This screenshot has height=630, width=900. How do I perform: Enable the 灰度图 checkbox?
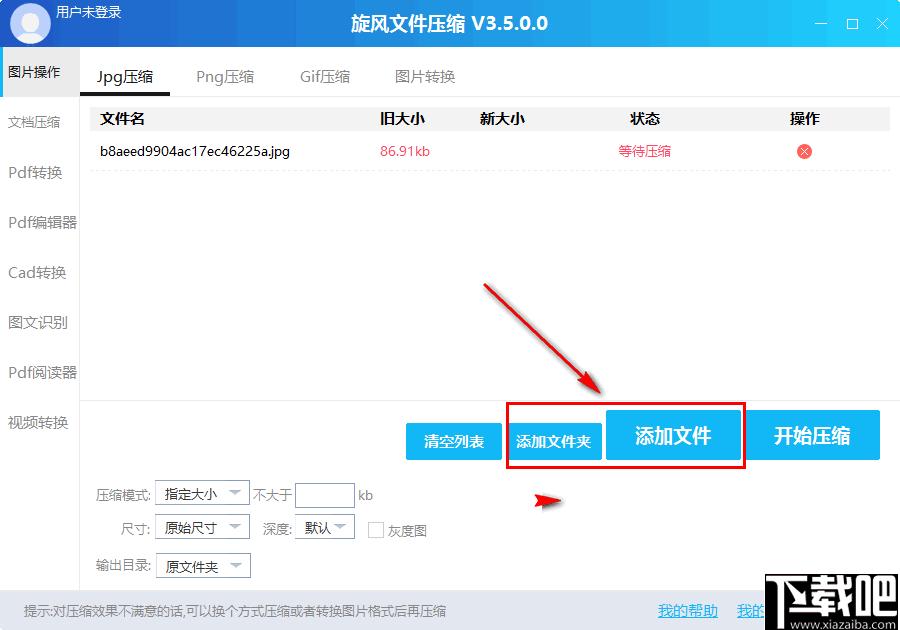tap(375, 530)
